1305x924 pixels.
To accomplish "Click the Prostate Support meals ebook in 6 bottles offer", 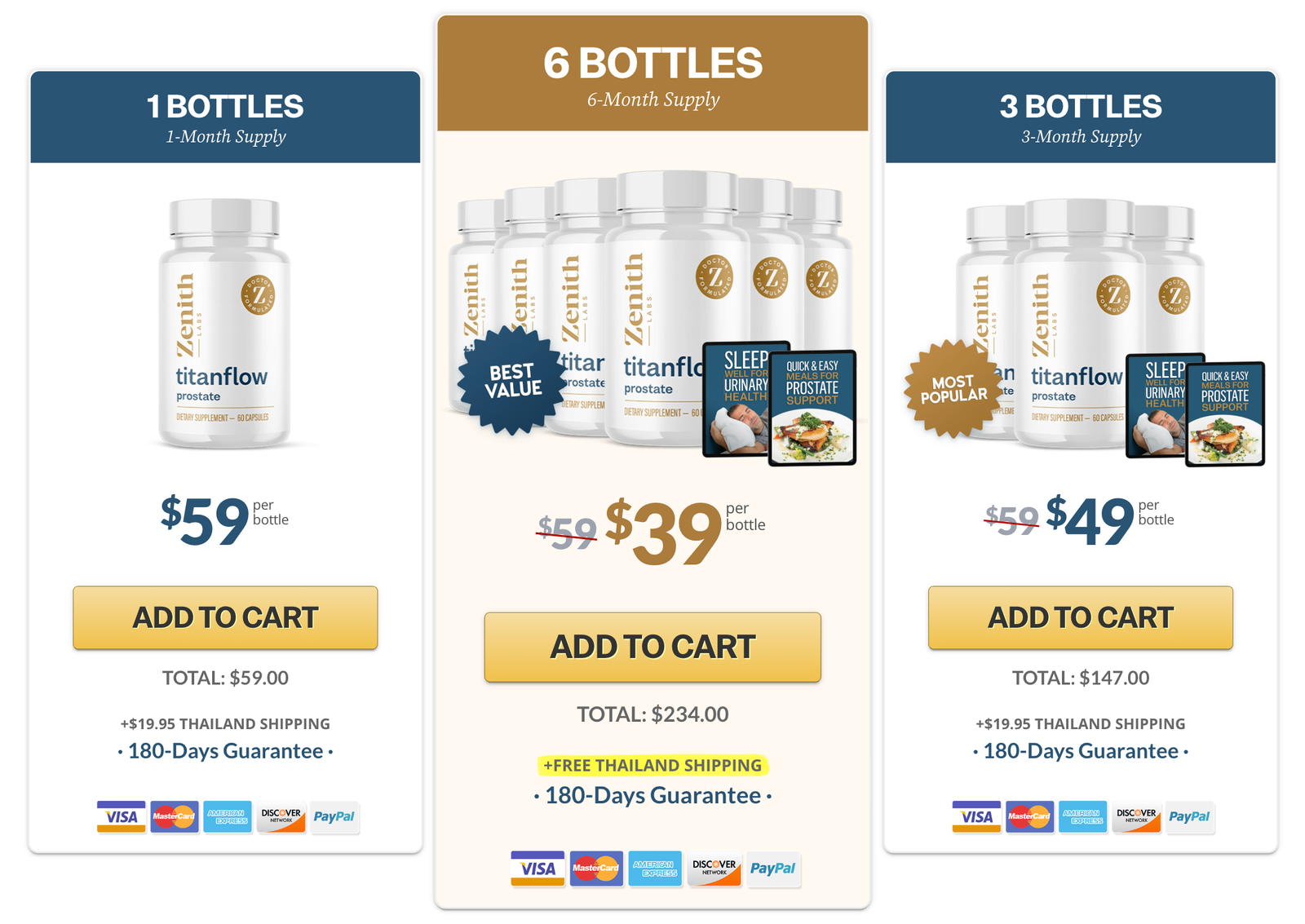I will tap(812, 407).
